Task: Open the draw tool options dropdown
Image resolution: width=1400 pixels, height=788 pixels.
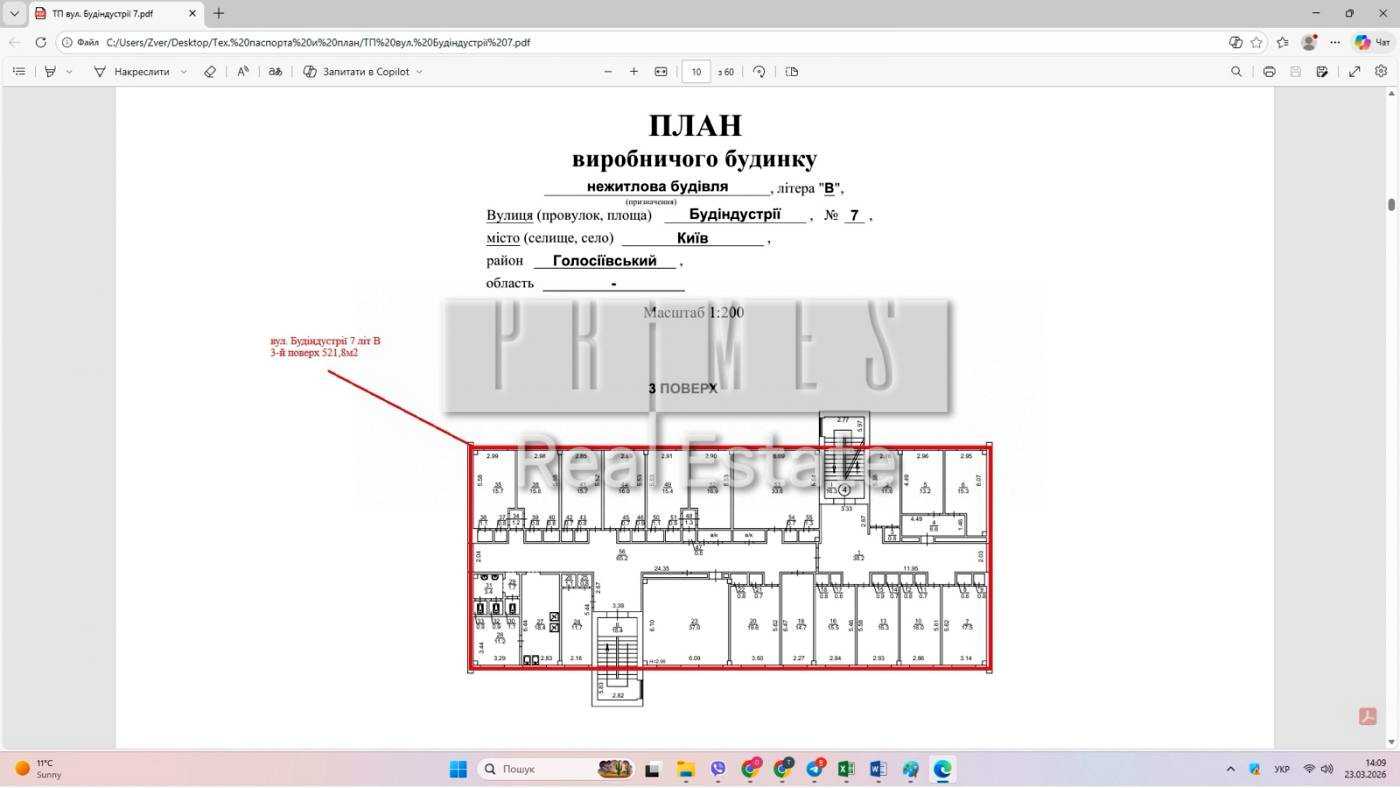Action: 184,72
